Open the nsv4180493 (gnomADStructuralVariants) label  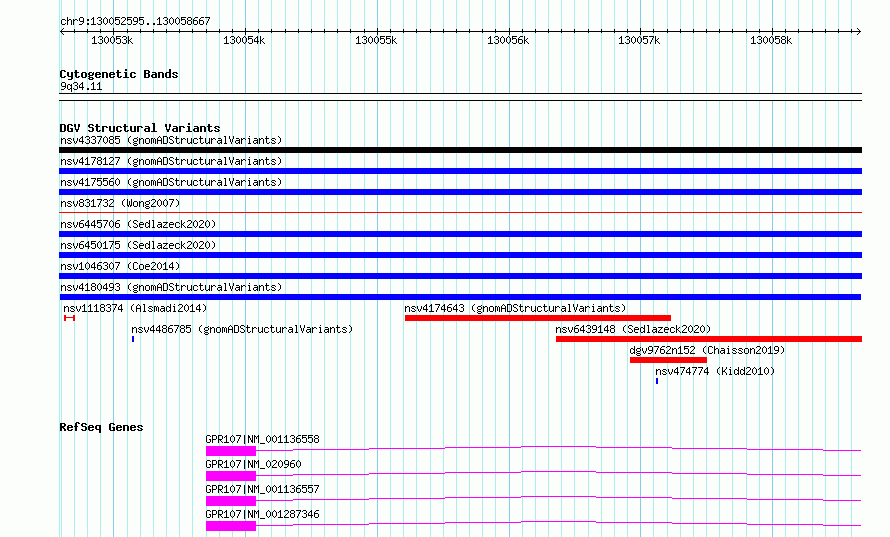tap(171, 287)
